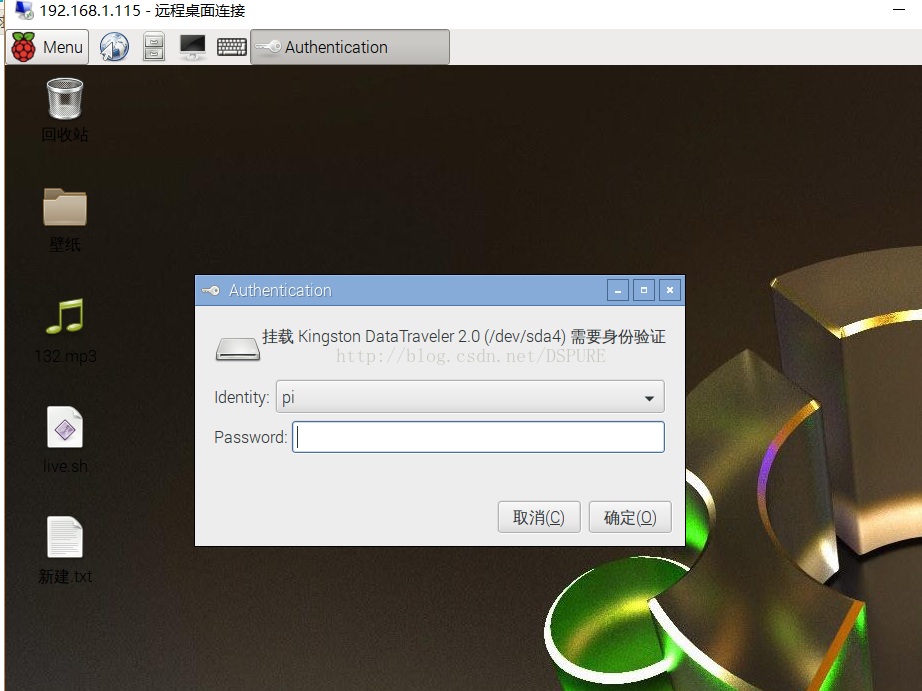This screenshot has width=922, height=691.
Task: Open the Raspberry Pi Menu button
Action: click(48, 47)
